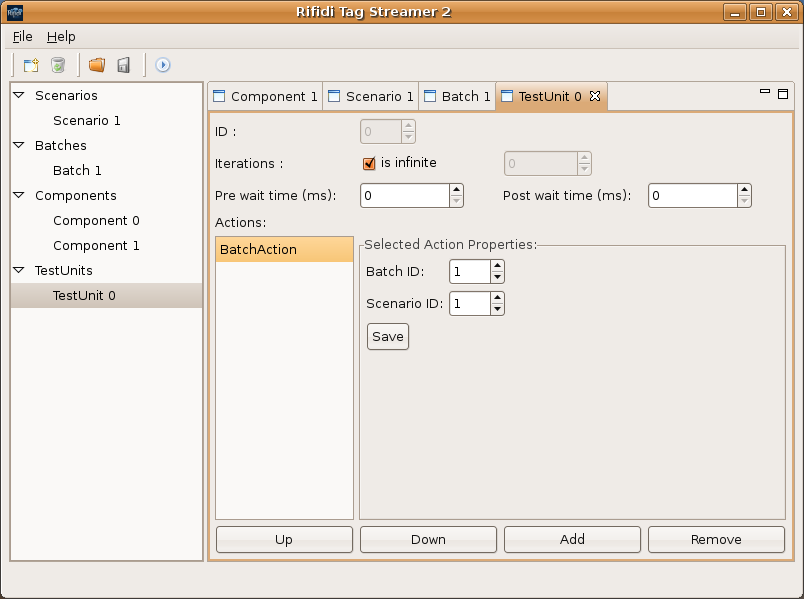The width and height of the screenshot is (804, 599).
Task: Uncheck the is infinite checkbox
Action: coord(369,163)
